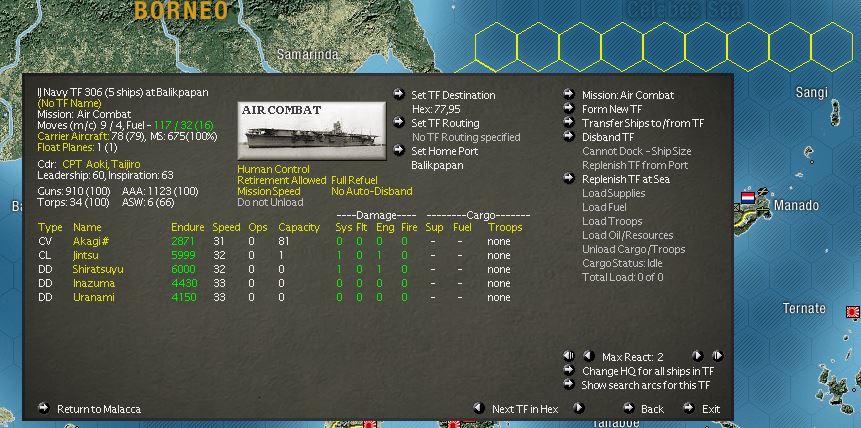Toggle the Human Control setting
861x428 pixels.
click(273, 169)
